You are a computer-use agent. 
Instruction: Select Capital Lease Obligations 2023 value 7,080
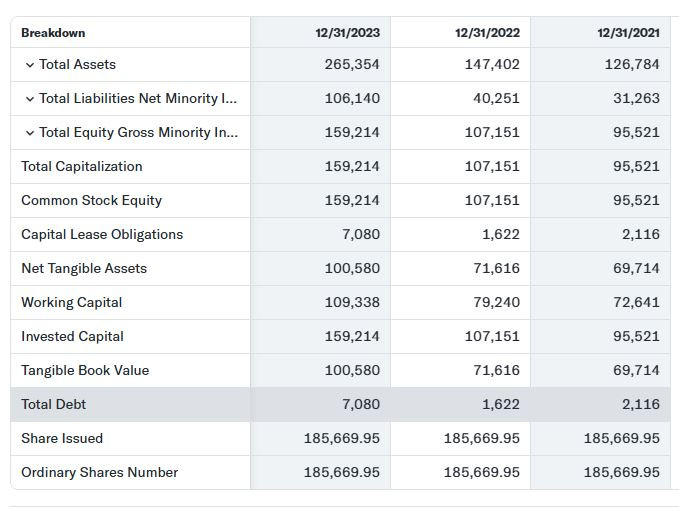(x=361, y=234)
